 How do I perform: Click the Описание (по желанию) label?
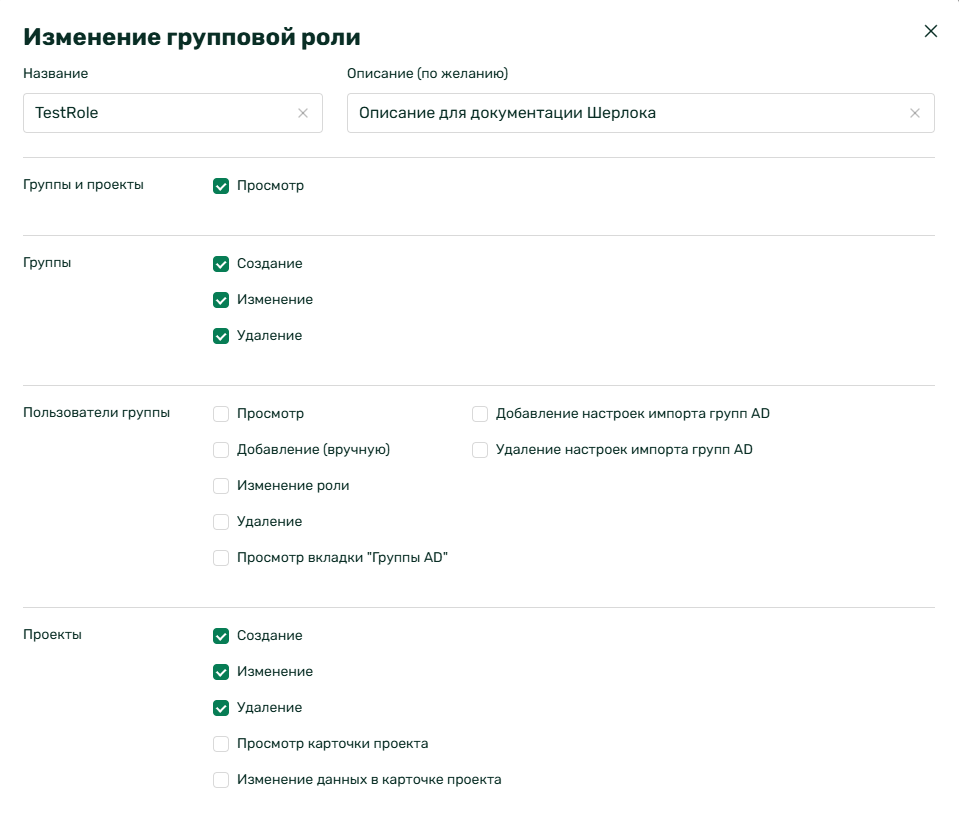[428, 73]
